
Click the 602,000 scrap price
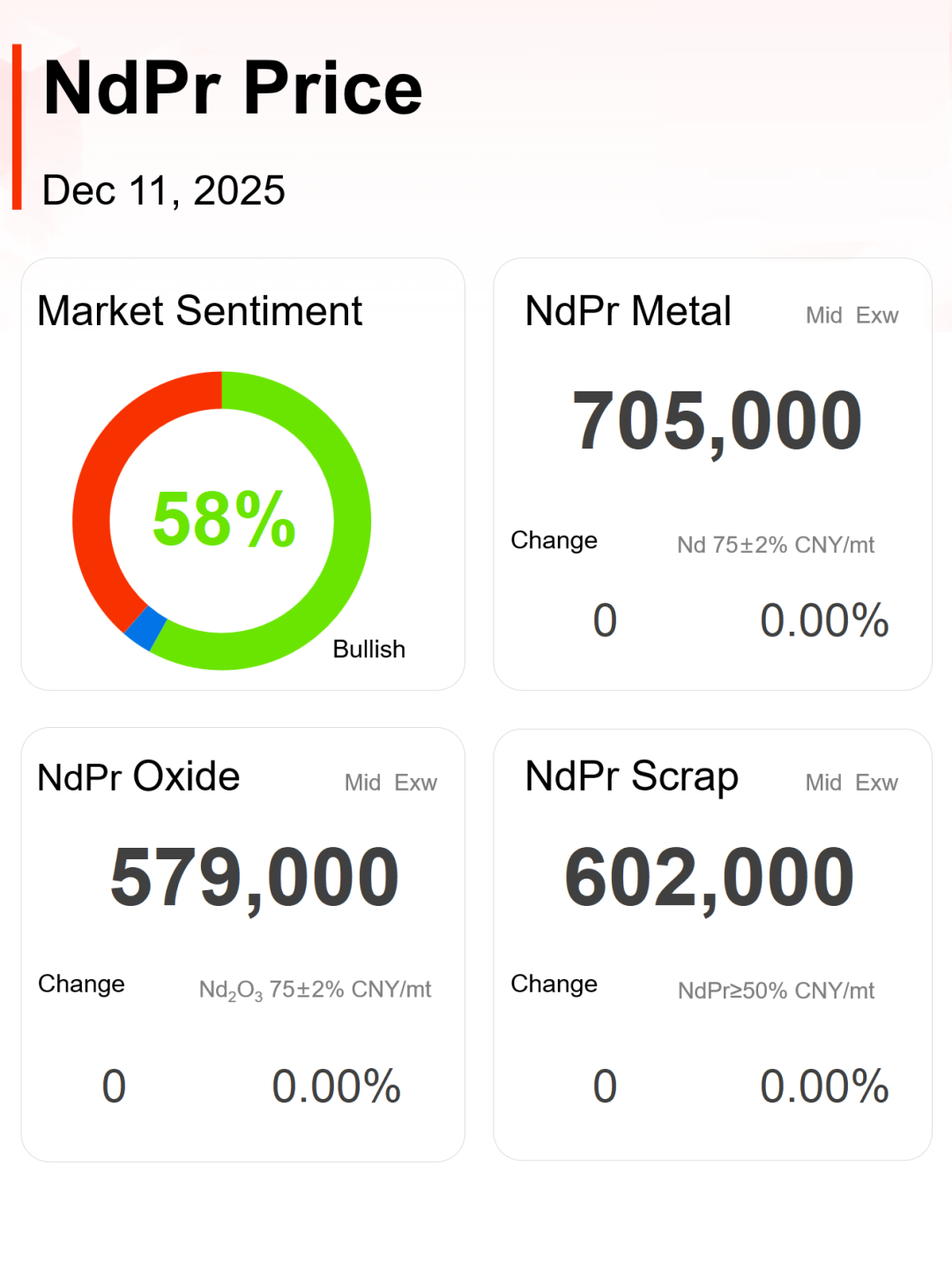(x=710, y=878)
